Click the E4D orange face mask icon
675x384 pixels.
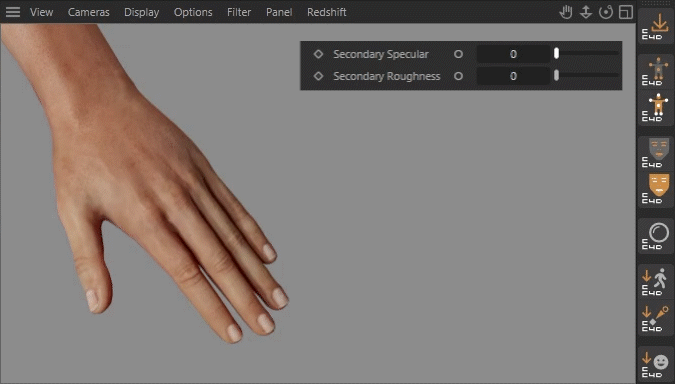coord(656,189)
